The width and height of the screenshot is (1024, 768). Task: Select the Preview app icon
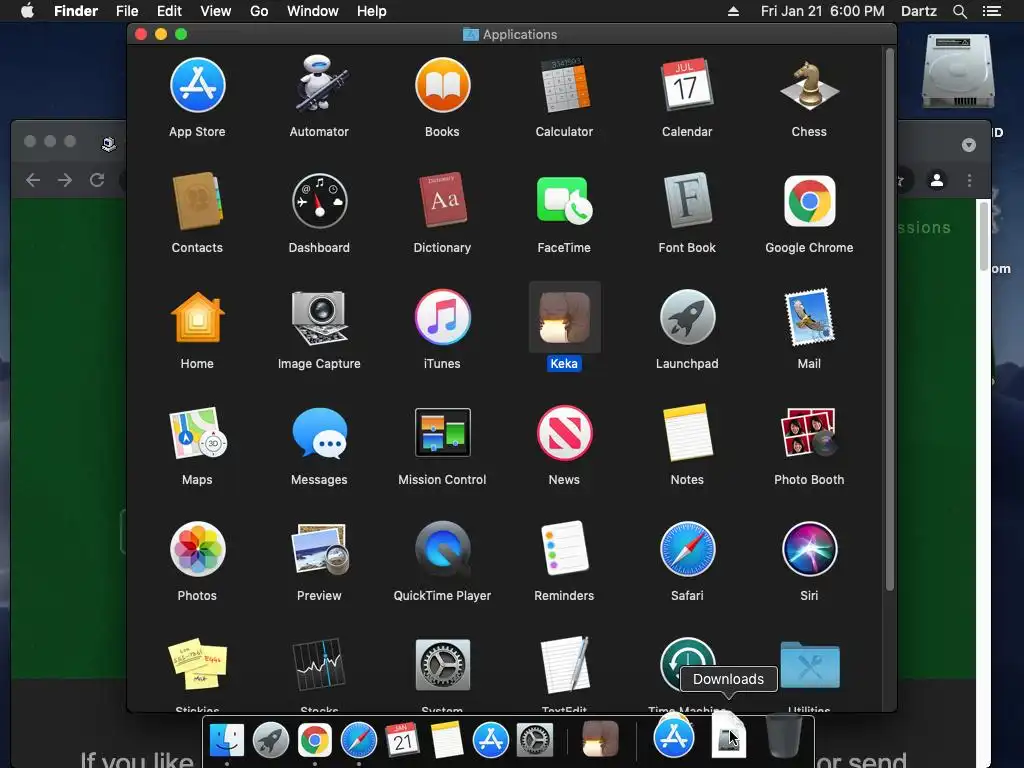(x=319, y=549)
